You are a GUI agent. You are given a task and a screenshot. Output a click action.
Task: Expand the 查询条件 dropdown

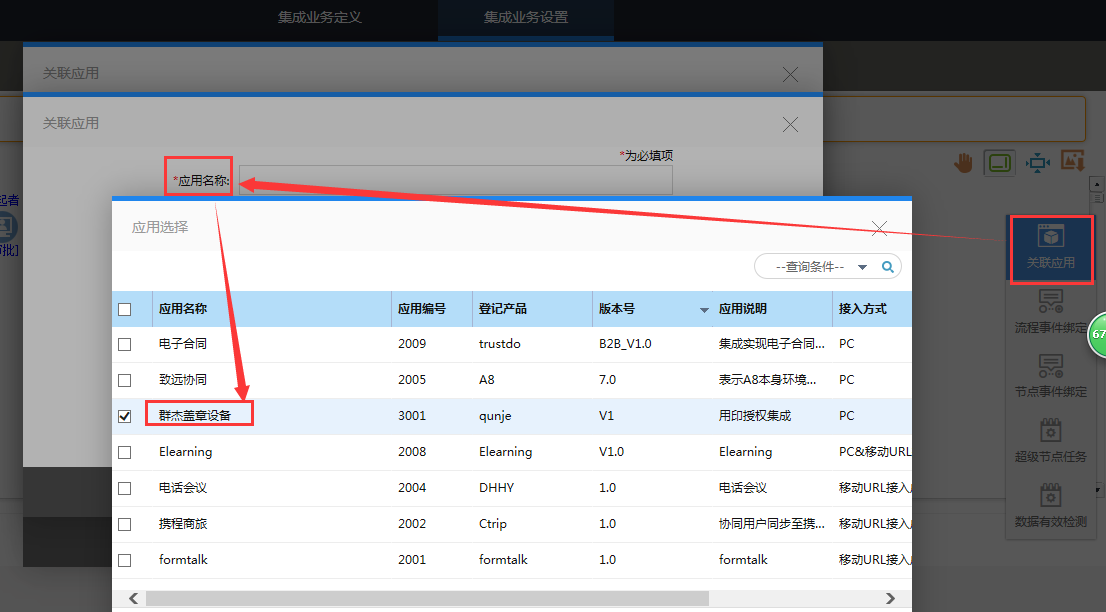[x=862, y=267]
